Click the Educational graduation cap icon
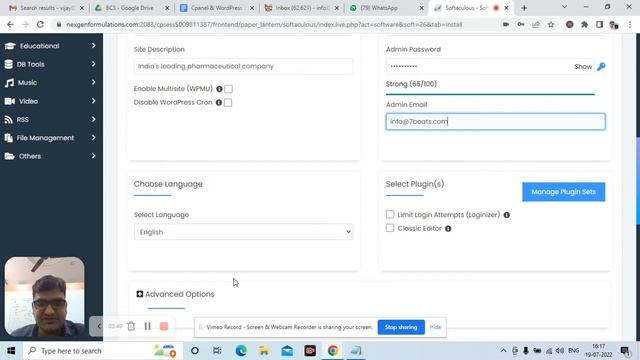This screenshot has height=360, width=640. pyautogui.click(x=10, y=46)
